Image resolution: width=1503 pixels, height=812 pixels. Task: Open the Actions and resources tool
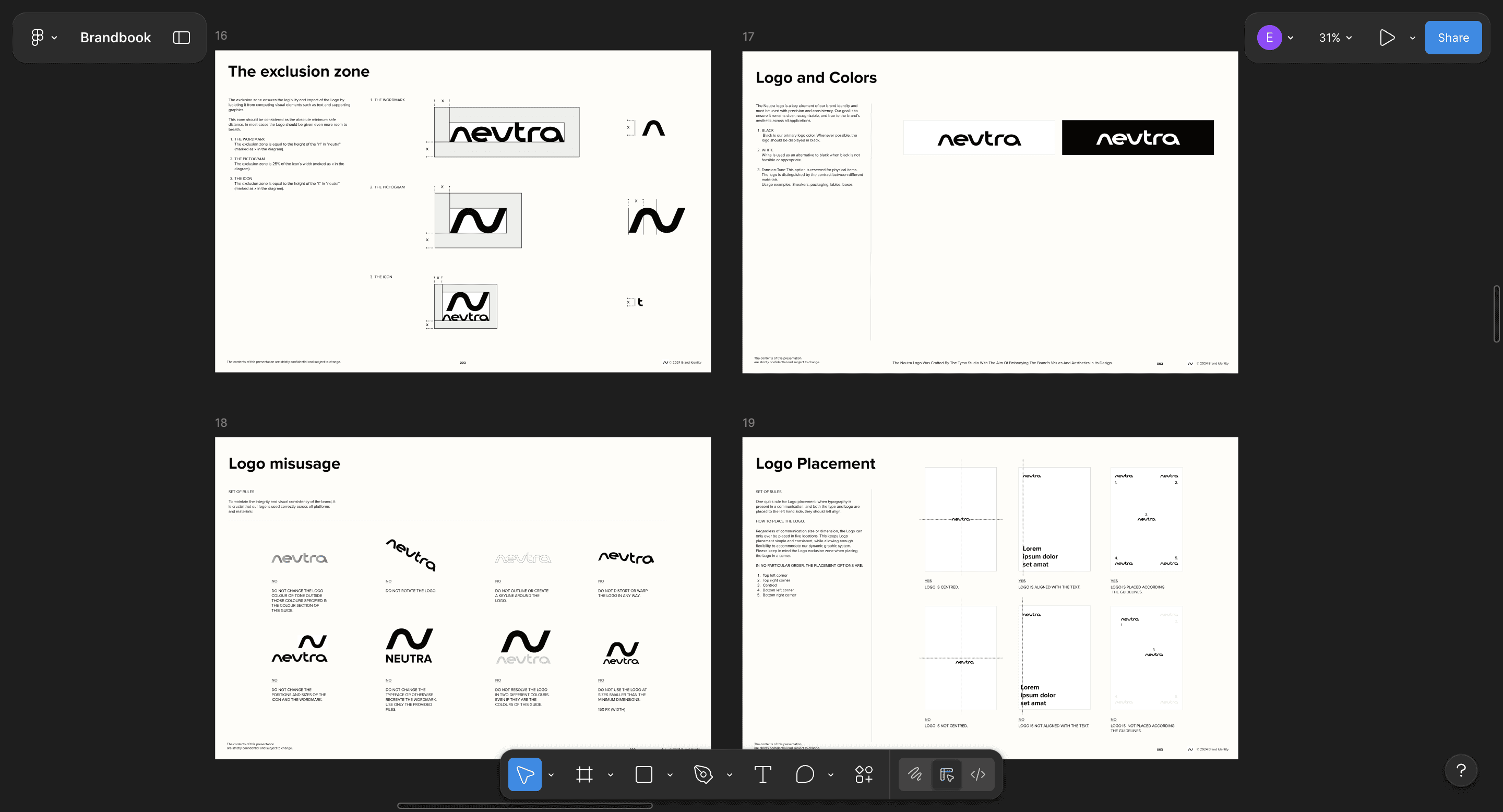(864, 774)
